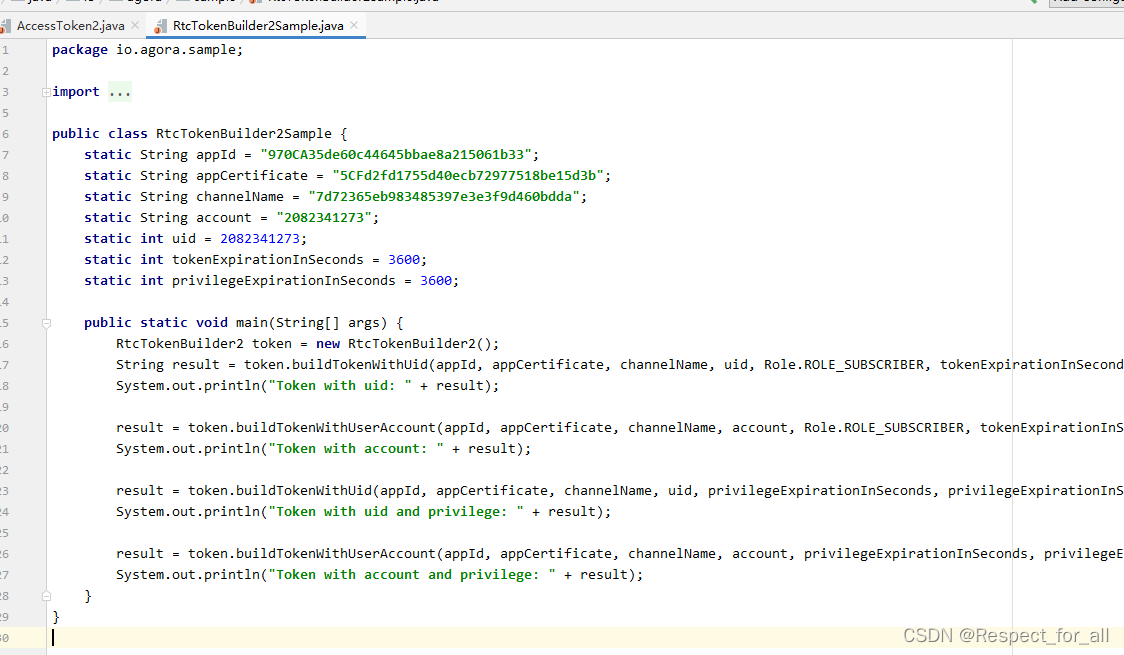Expand the folded import statements
Image resolution: width=1124 pixels, height=655 pixels.
(x=119, y=91)
